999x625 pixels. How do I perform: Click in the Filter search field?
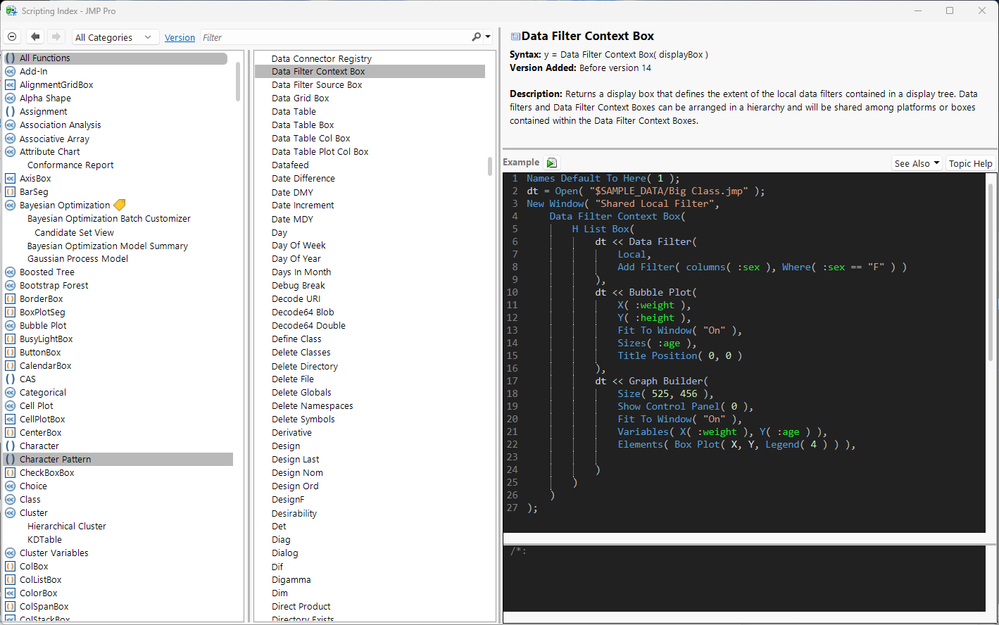coord(334,38)
